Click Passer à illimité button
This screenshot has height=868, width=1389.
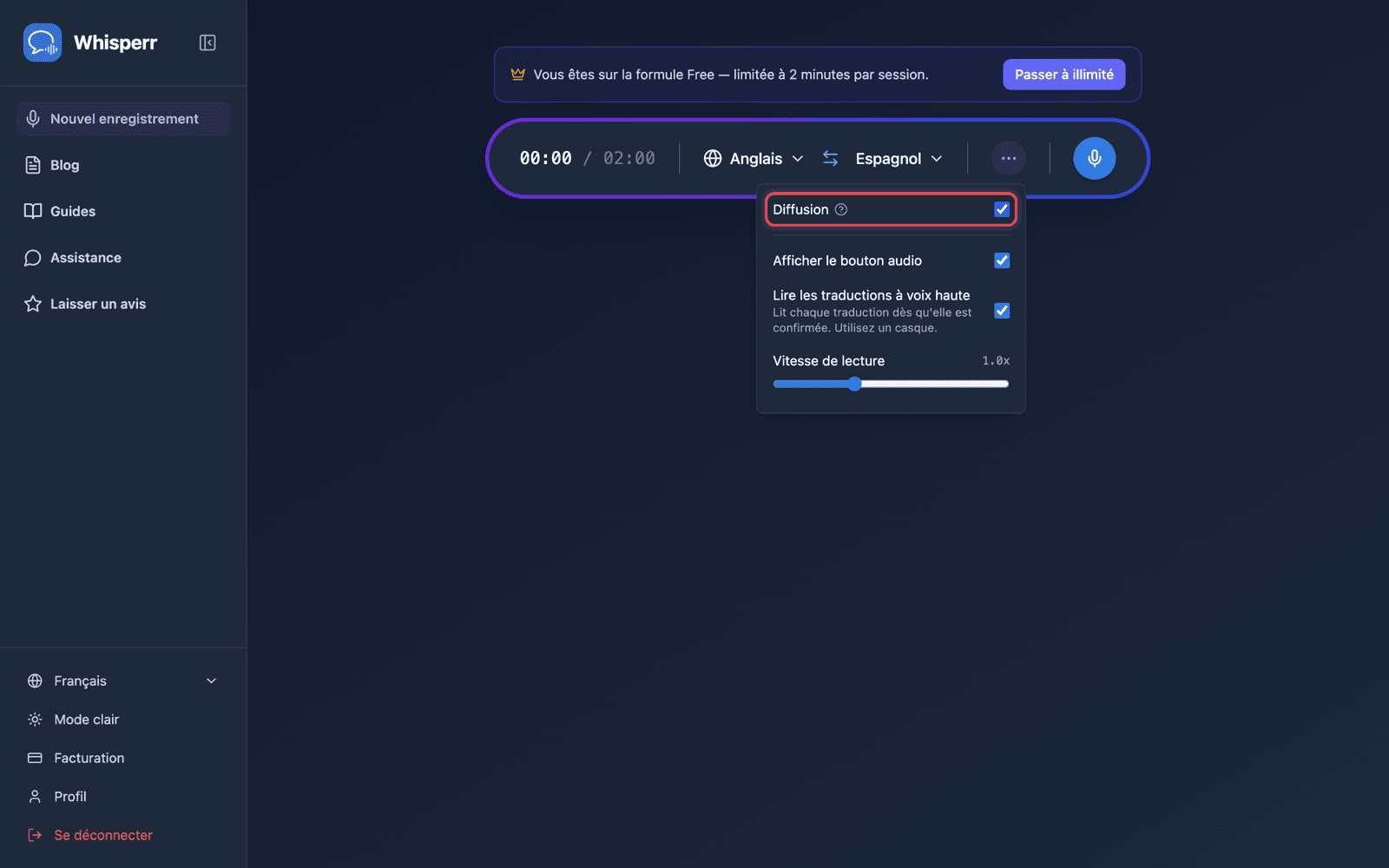(x=1063, y=75)
